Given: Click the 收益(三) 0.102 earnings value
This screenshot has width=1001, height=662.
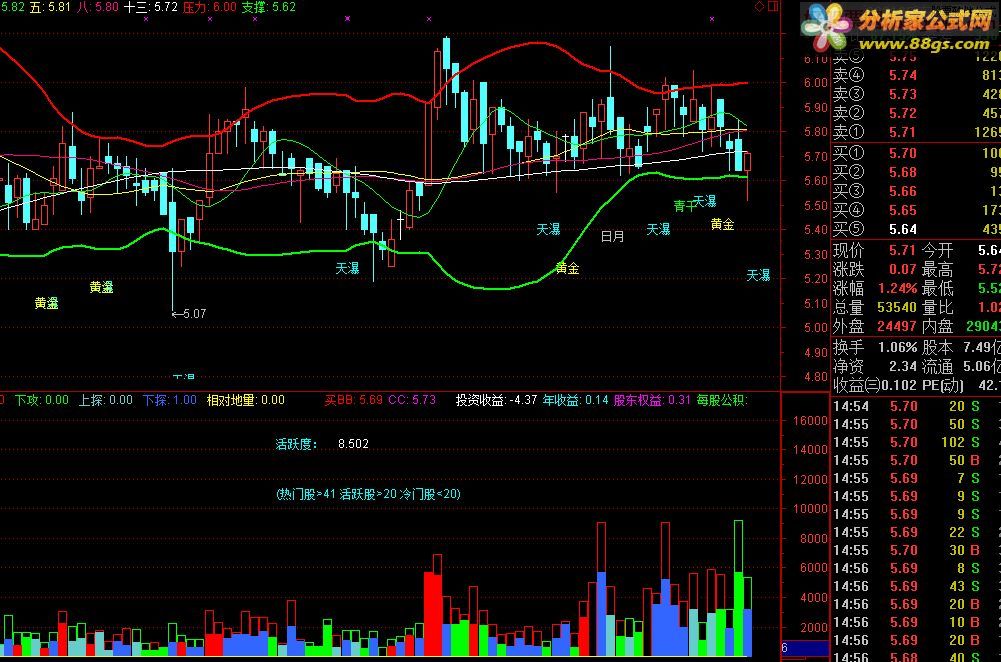Looking at the screenshot, I should (875, 386).
